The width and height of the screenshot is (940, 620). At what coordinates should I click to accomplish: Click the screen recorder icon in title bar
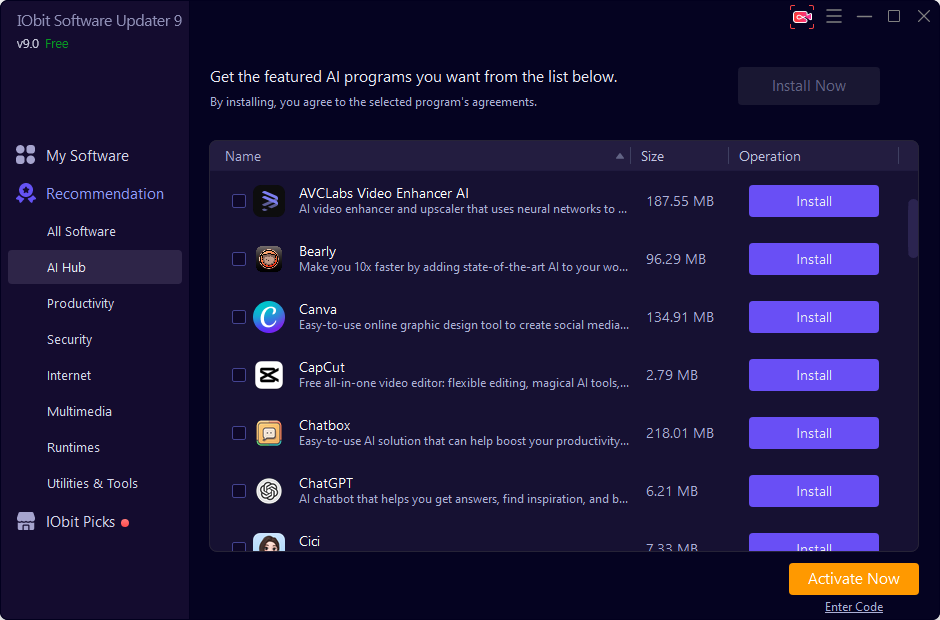(802, 17)
